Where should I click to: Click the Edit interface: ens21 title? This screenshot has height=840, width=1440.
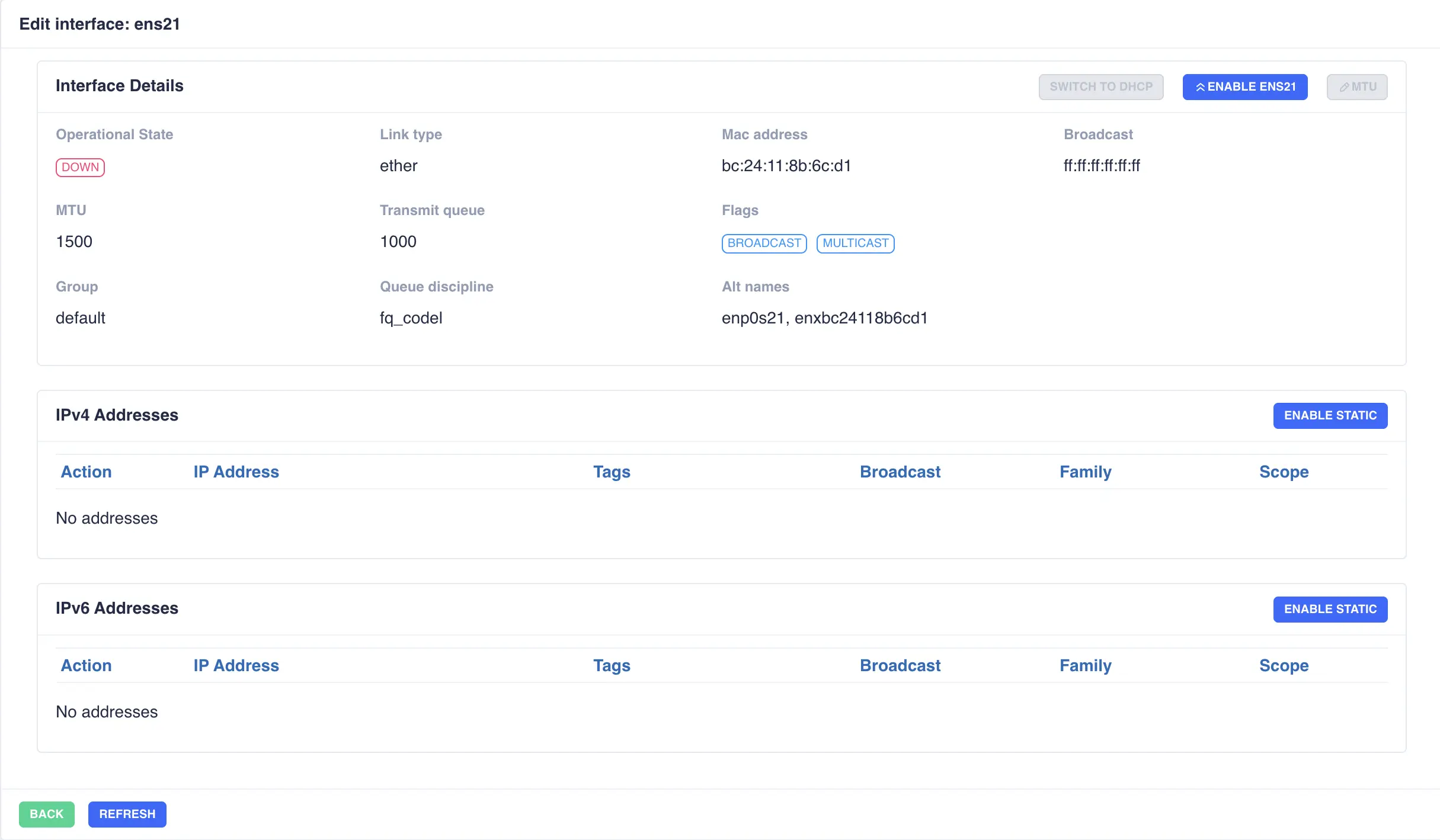point(100,24)
